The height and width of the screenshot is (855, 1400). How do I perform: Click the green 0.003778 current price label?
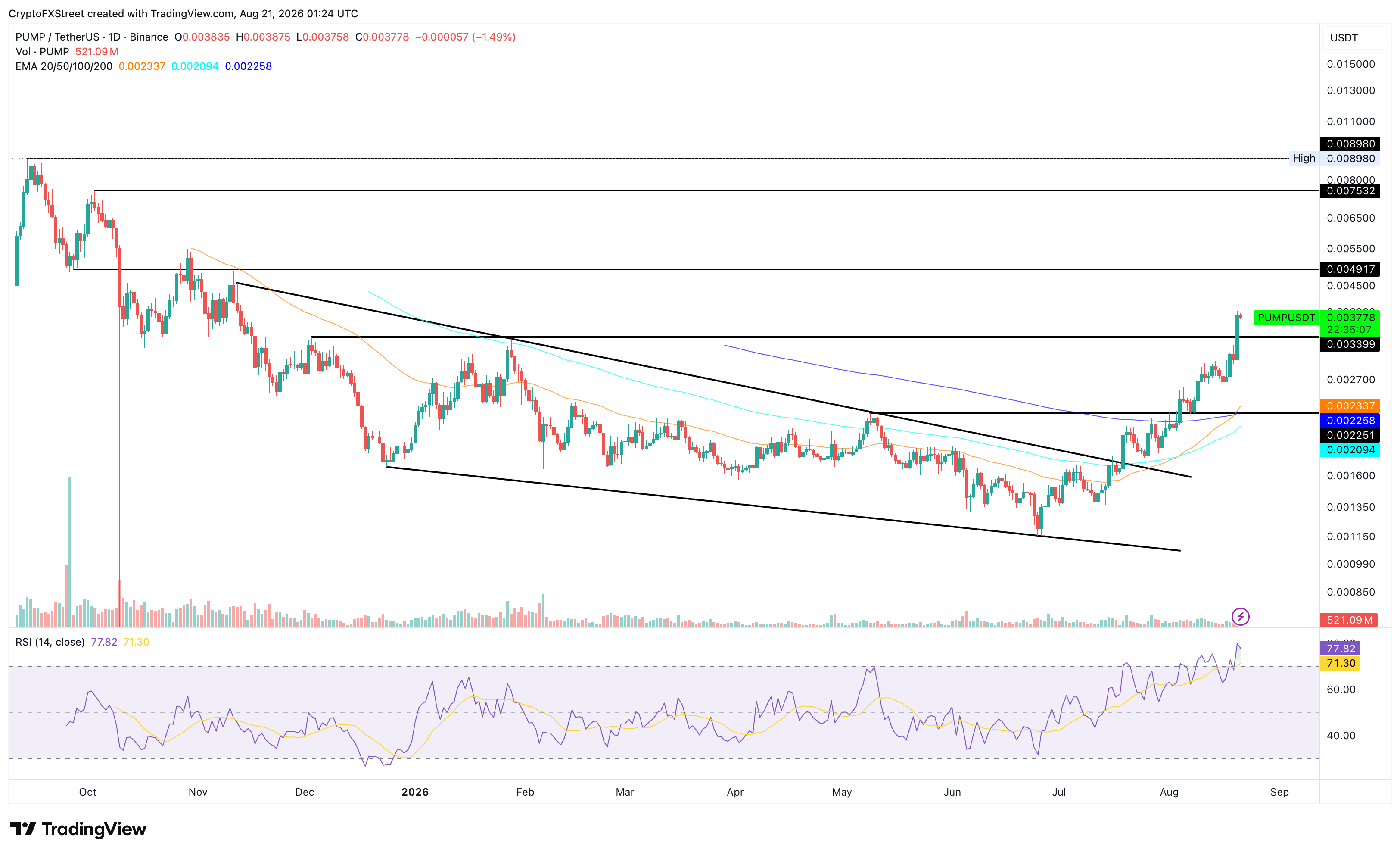[x=1350, y=317]
